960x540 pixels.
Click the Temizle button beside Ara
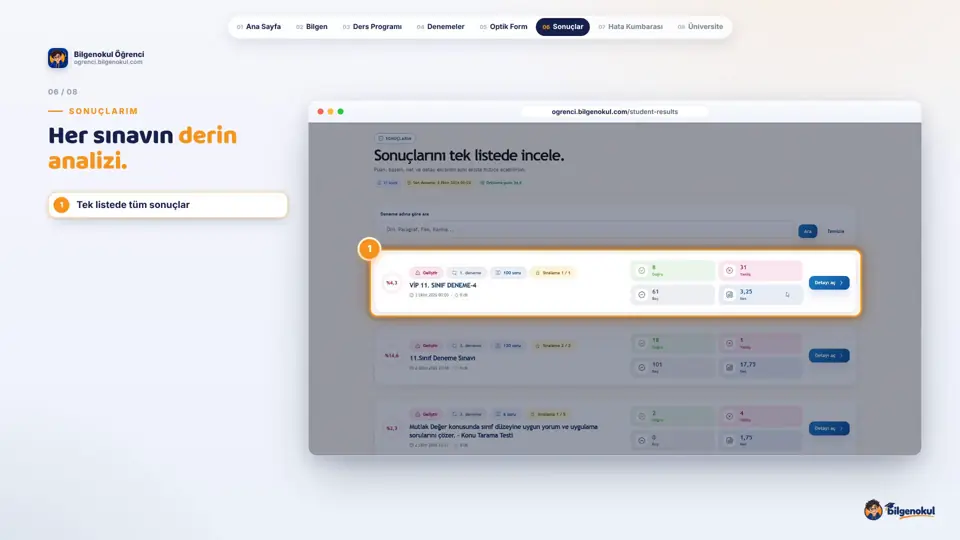click(836, 231)
